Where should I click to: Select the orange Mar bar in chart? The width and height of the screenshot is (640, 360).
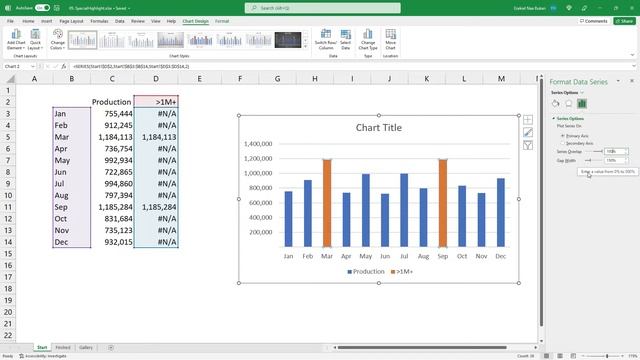(327, 203)
